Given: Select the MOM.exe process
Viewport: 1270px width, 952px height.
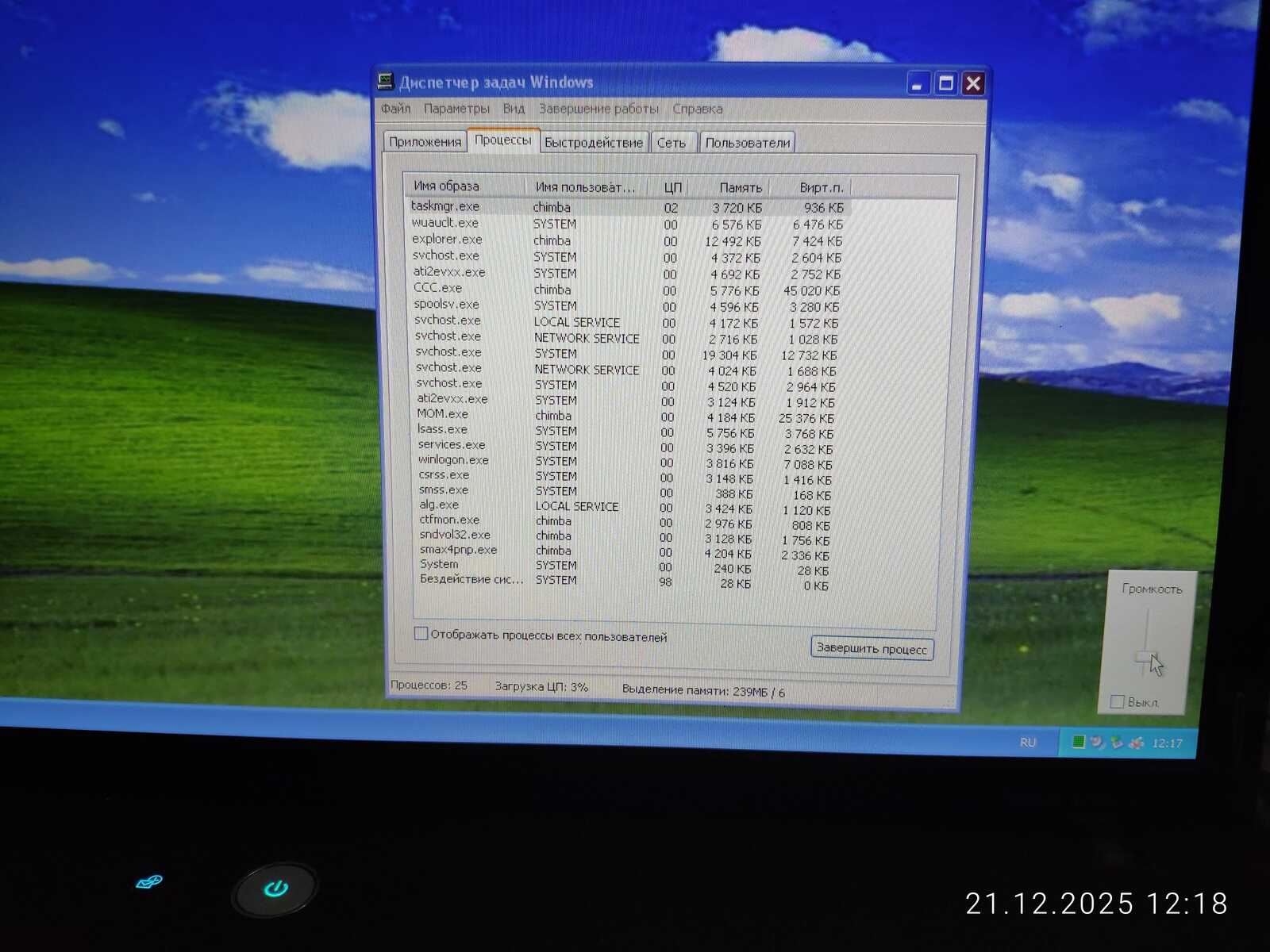Looking at the screenshot, I should click(x=627, y=416).
